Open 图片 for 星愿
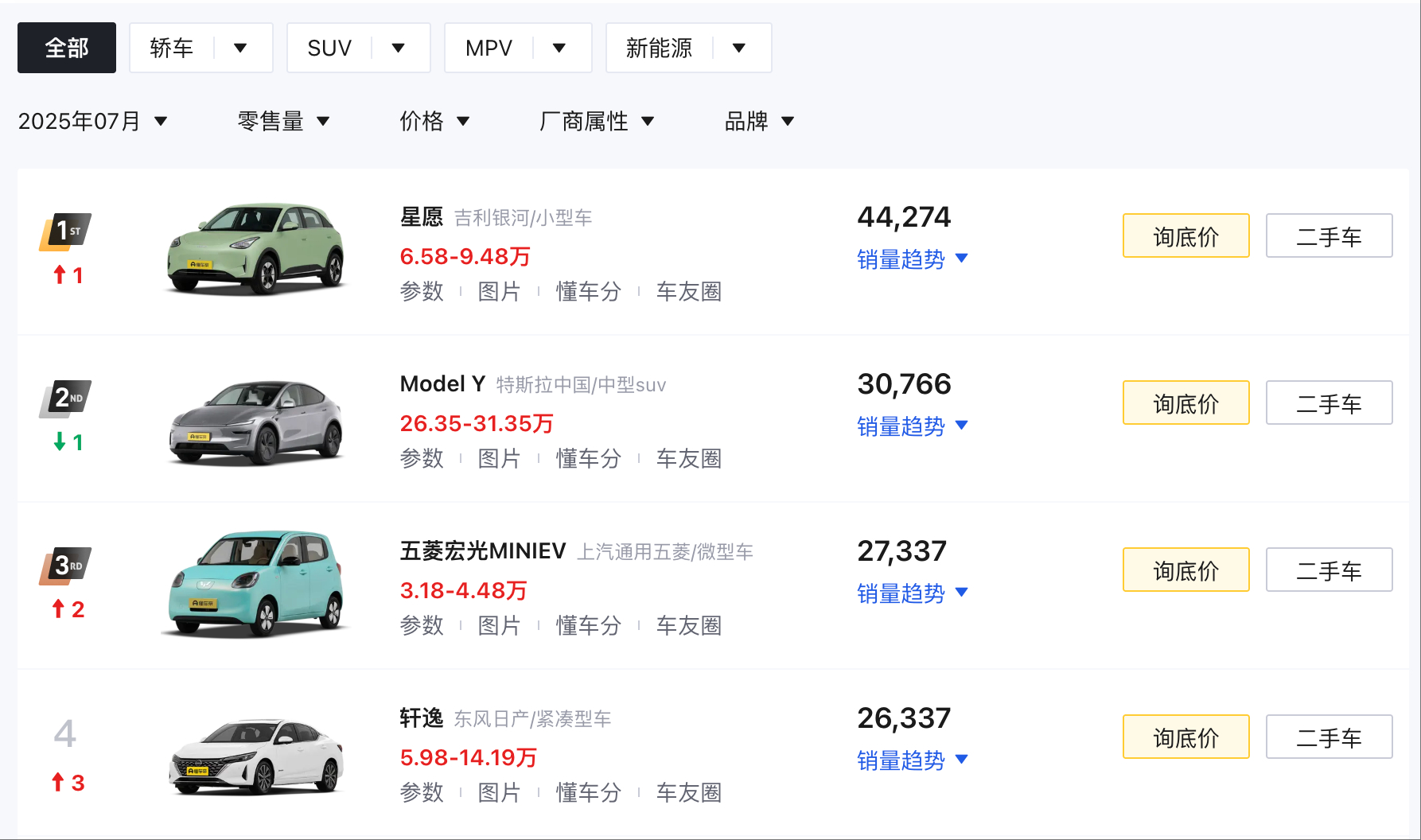Viewport: 1421px width, 840px height. tap(499, 291)
